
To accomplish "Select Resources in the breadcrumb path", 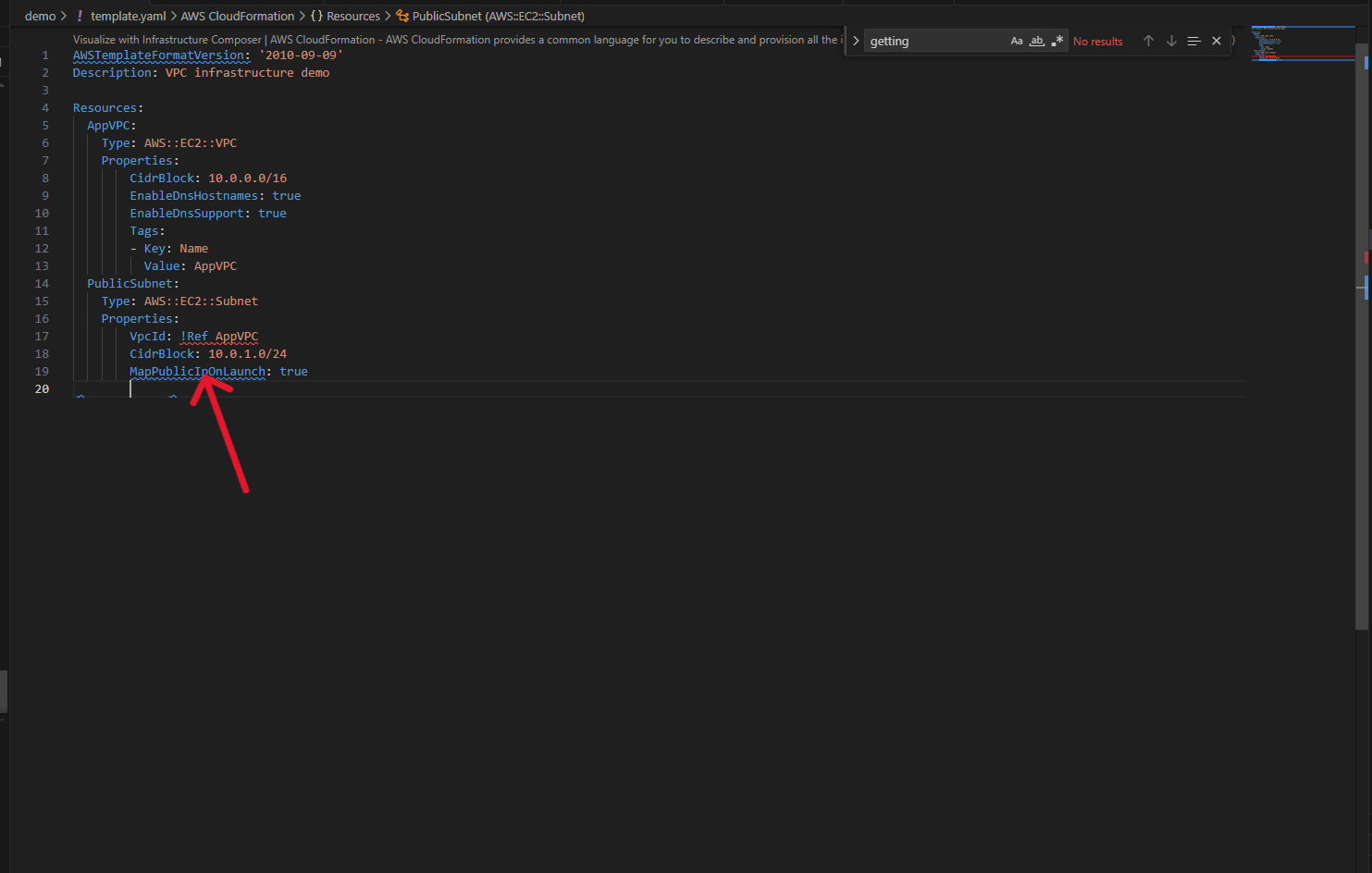I will (354, 16).
